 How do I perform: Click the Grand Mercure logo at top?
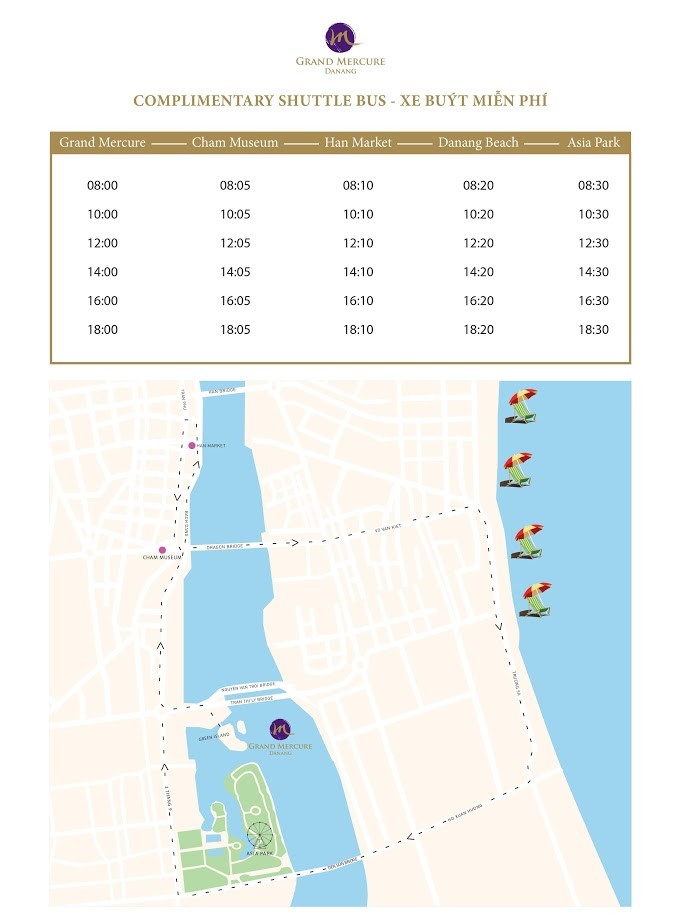coord(340,48)
